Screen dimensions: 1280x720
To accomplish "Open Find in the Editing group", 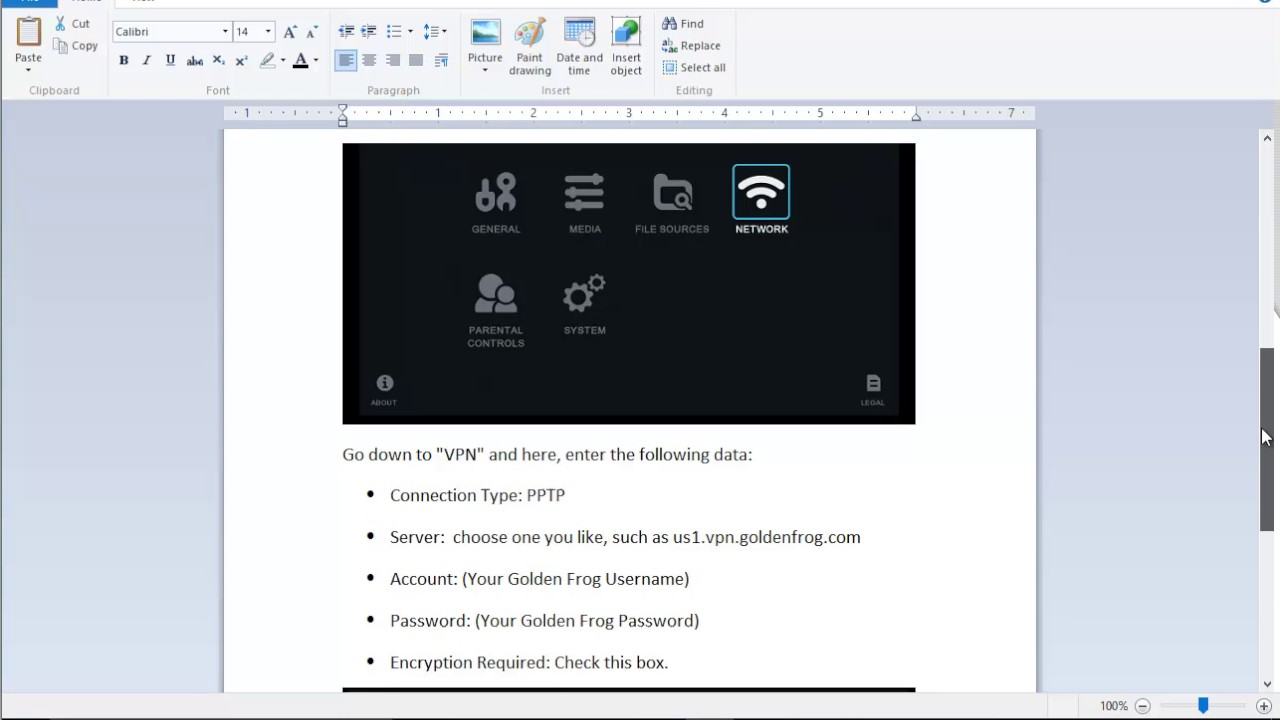I will point(683,23).
